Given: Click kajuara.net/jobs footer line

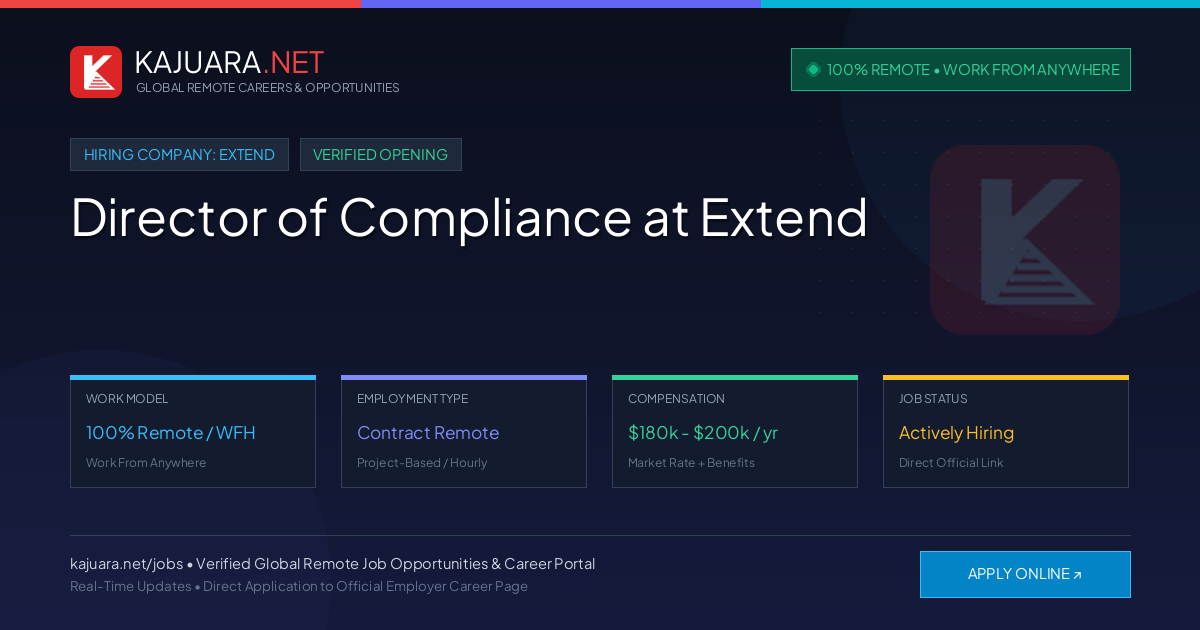Looking at the screenshot, I should (332, 564).
